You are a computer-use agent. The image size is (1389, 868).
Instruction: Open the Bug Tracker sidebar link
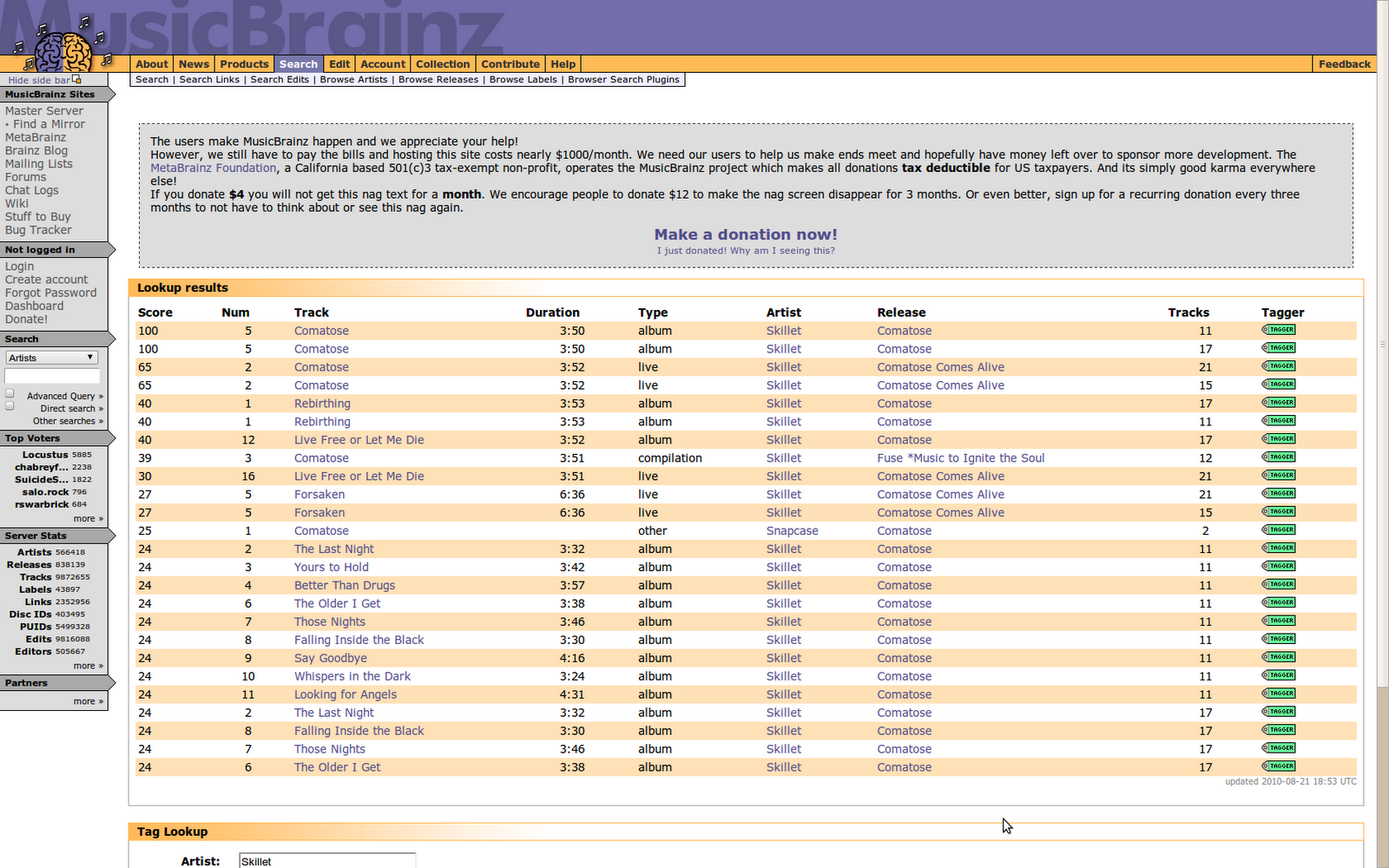coord(38,230)
